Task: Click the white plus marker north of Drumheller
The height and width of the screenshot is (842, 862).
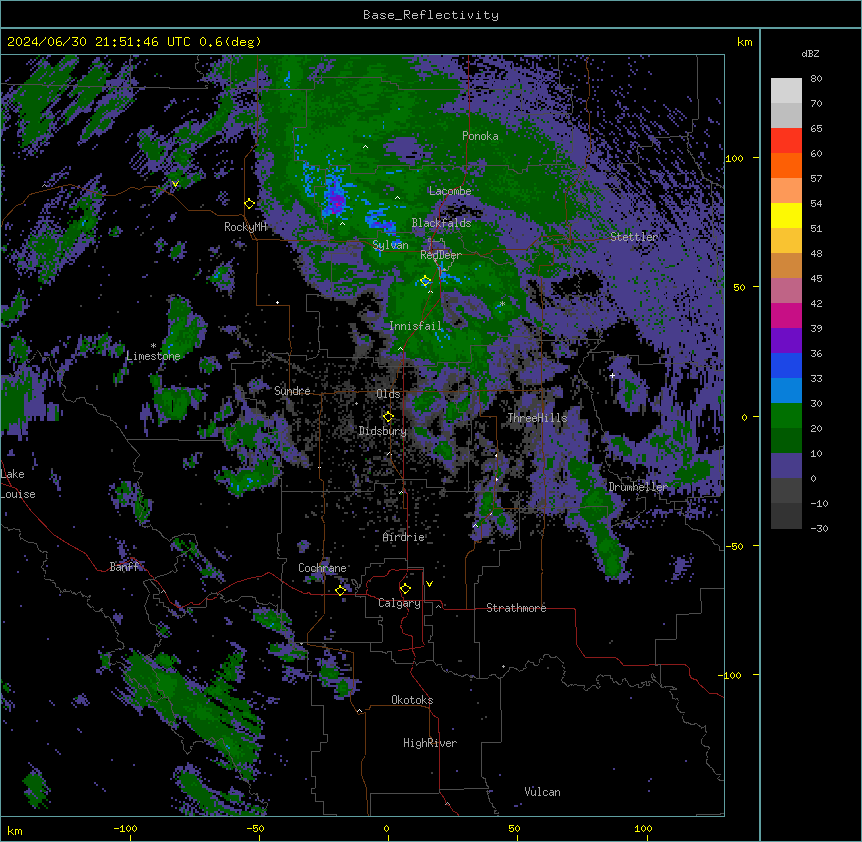Action: click(x=612, y=376)
